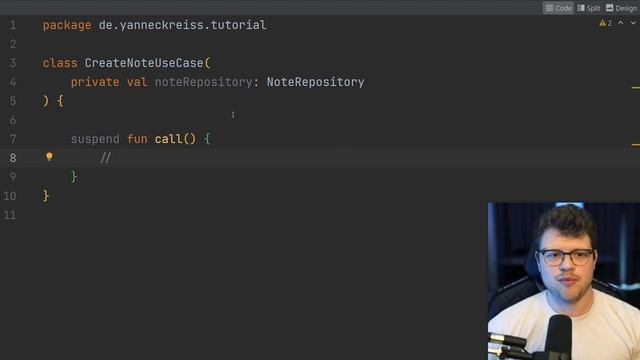
Task: Click the closing brace on line 10
Action: tap(46, 196)
